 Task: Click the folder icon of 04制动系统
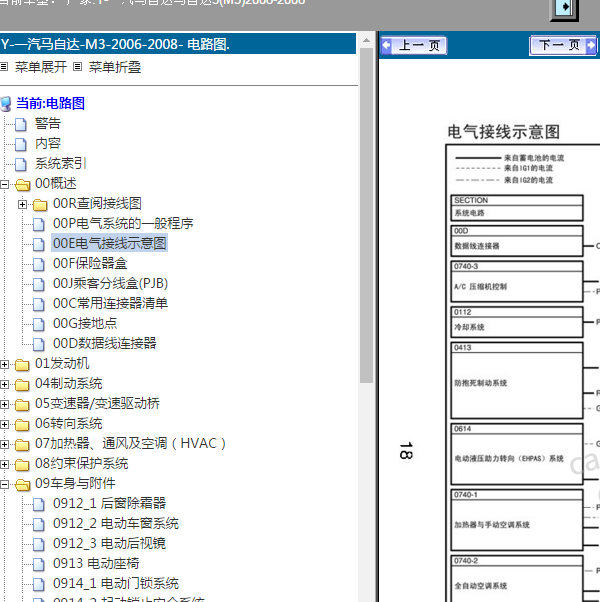tap(22, 384)
